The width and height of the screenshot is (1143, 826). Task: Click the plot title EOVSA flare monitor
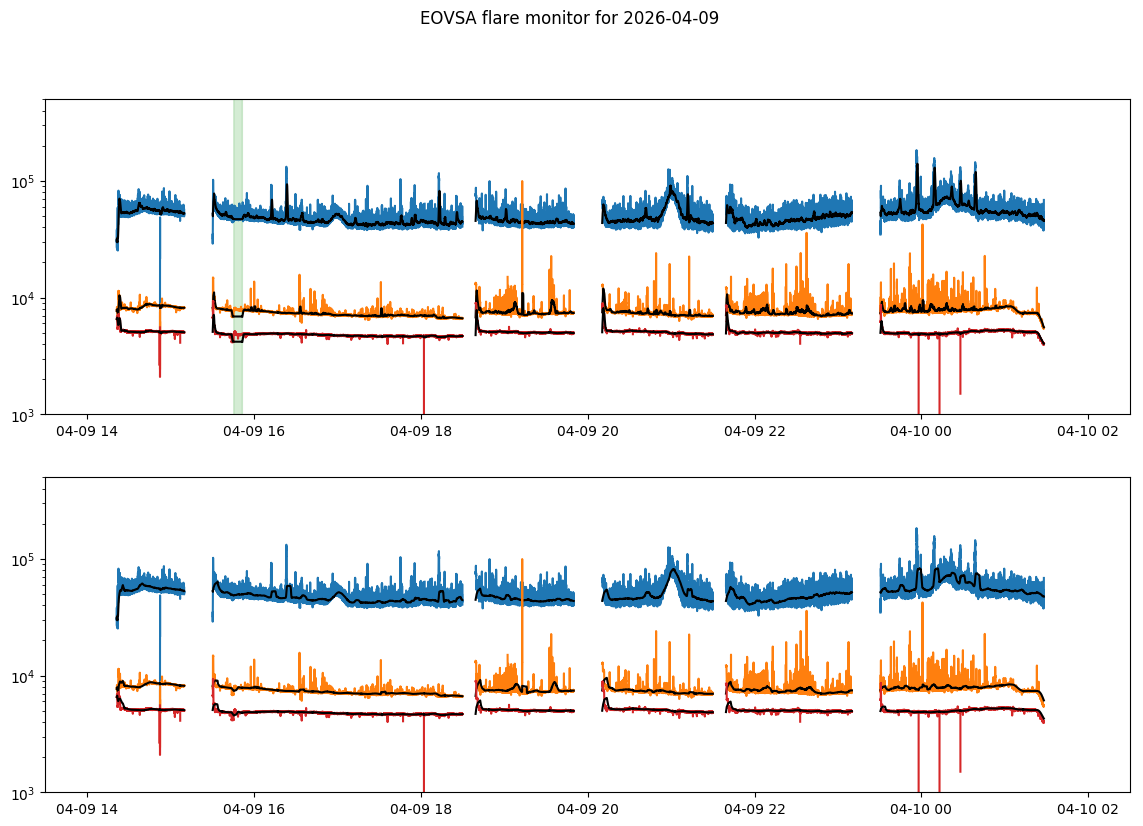coord(569,18)
